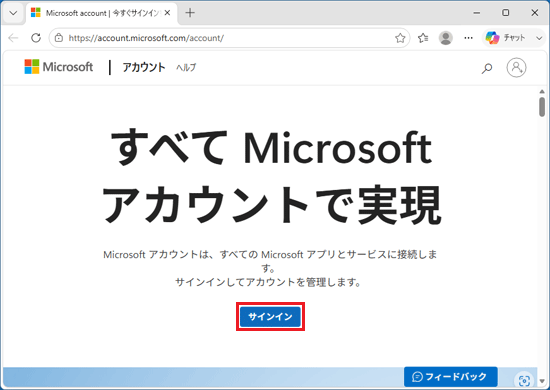Screen dimensions: 550x390
Task: Reload the current page
Action: (x=36, y=38)
